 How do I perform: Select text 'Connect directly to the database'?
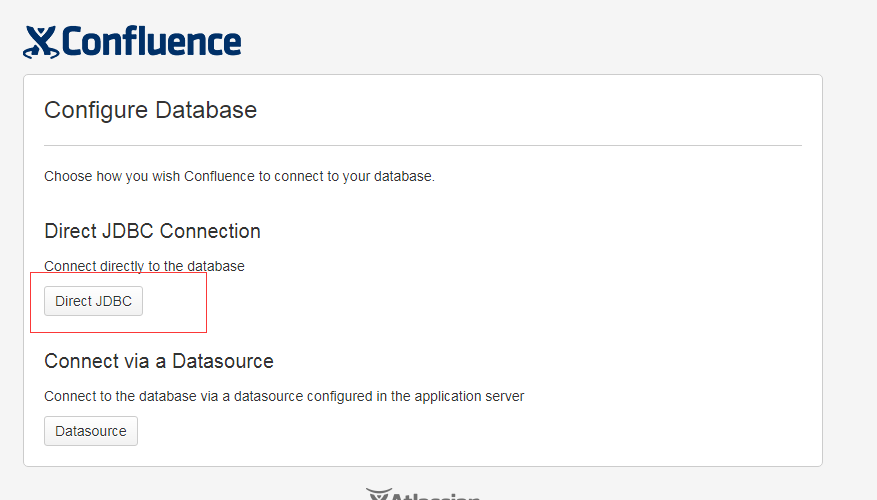[x=144, y=266]
